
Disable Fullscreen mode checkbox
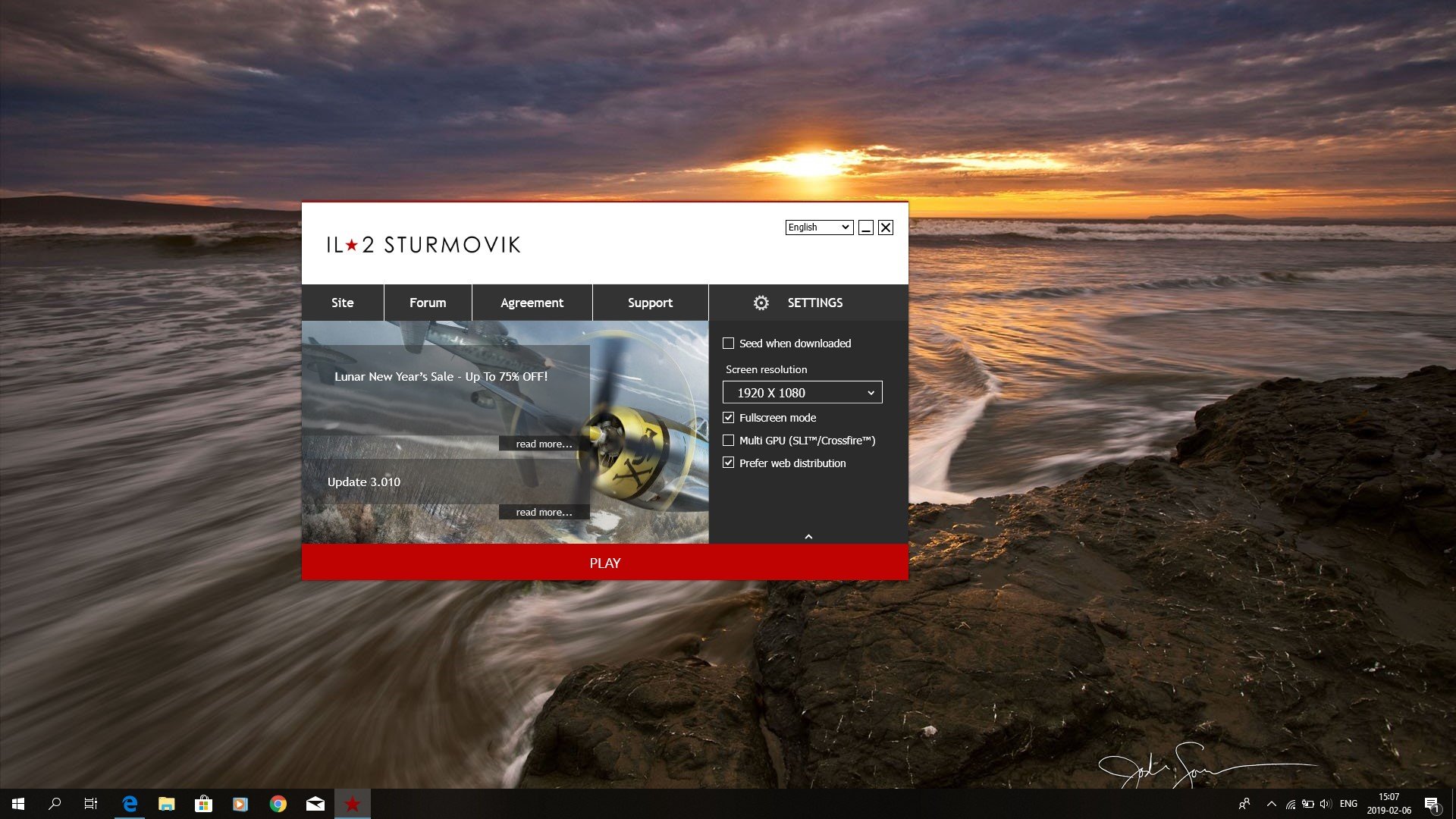point(728,418)
